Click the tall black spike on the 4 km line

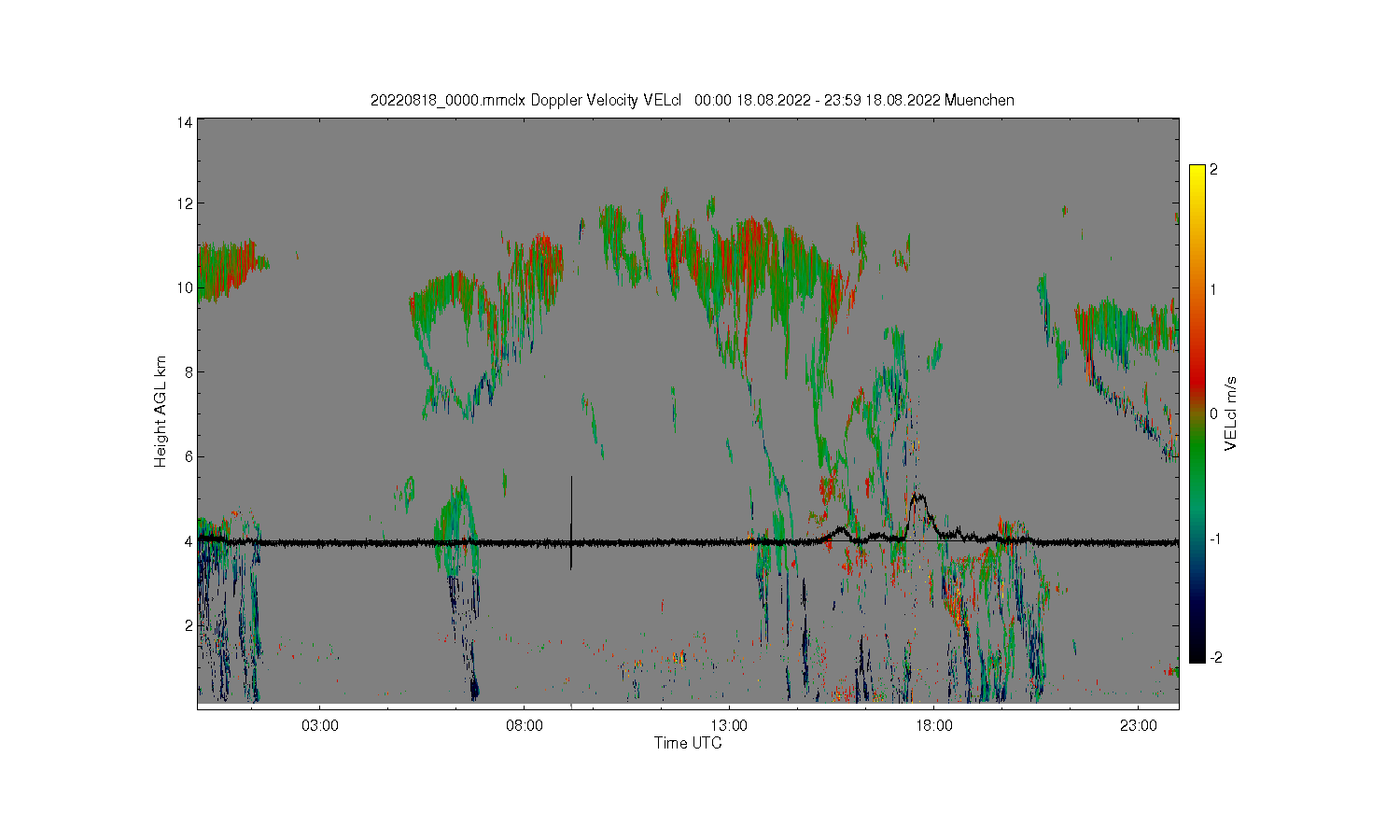tap(571, 522)
